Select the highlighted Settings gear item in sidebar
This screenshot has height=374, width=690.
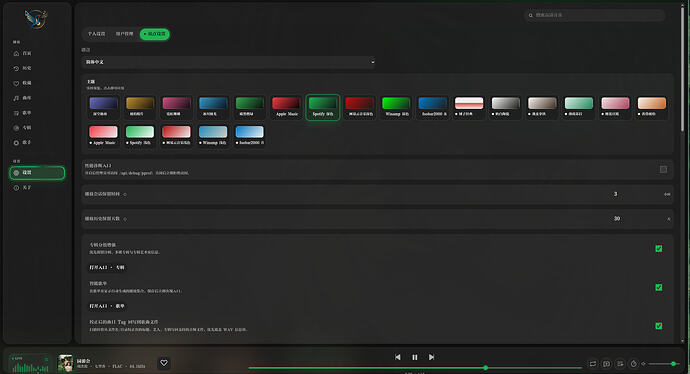click(37, 173)
